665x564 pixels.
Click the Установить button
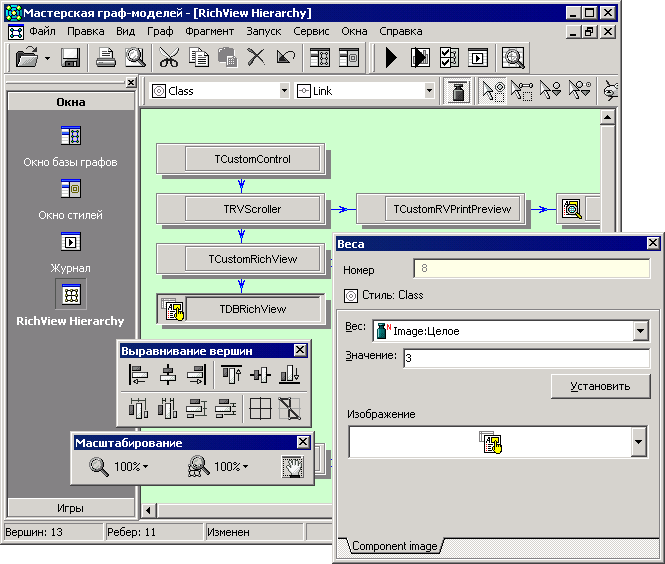coord(600,386)
